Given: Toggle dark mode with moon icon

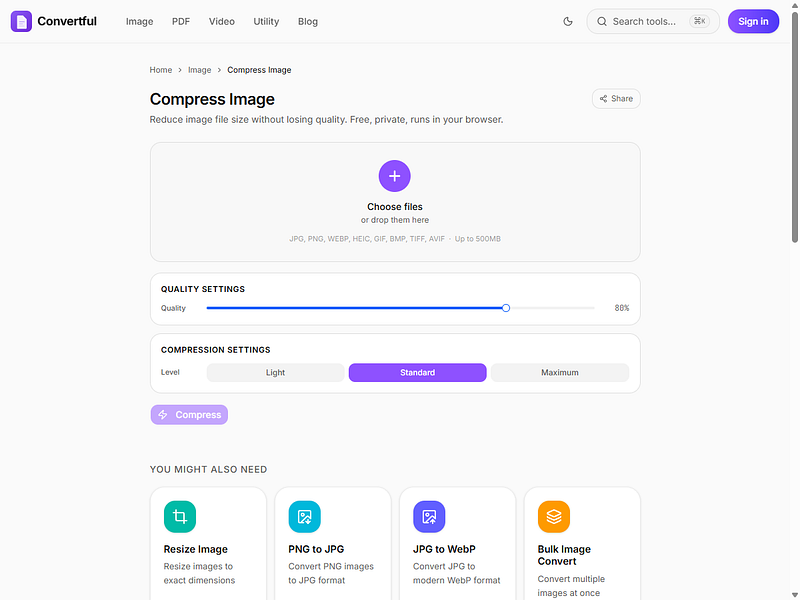Looking at the screenshot, I should tap(568, 21).
